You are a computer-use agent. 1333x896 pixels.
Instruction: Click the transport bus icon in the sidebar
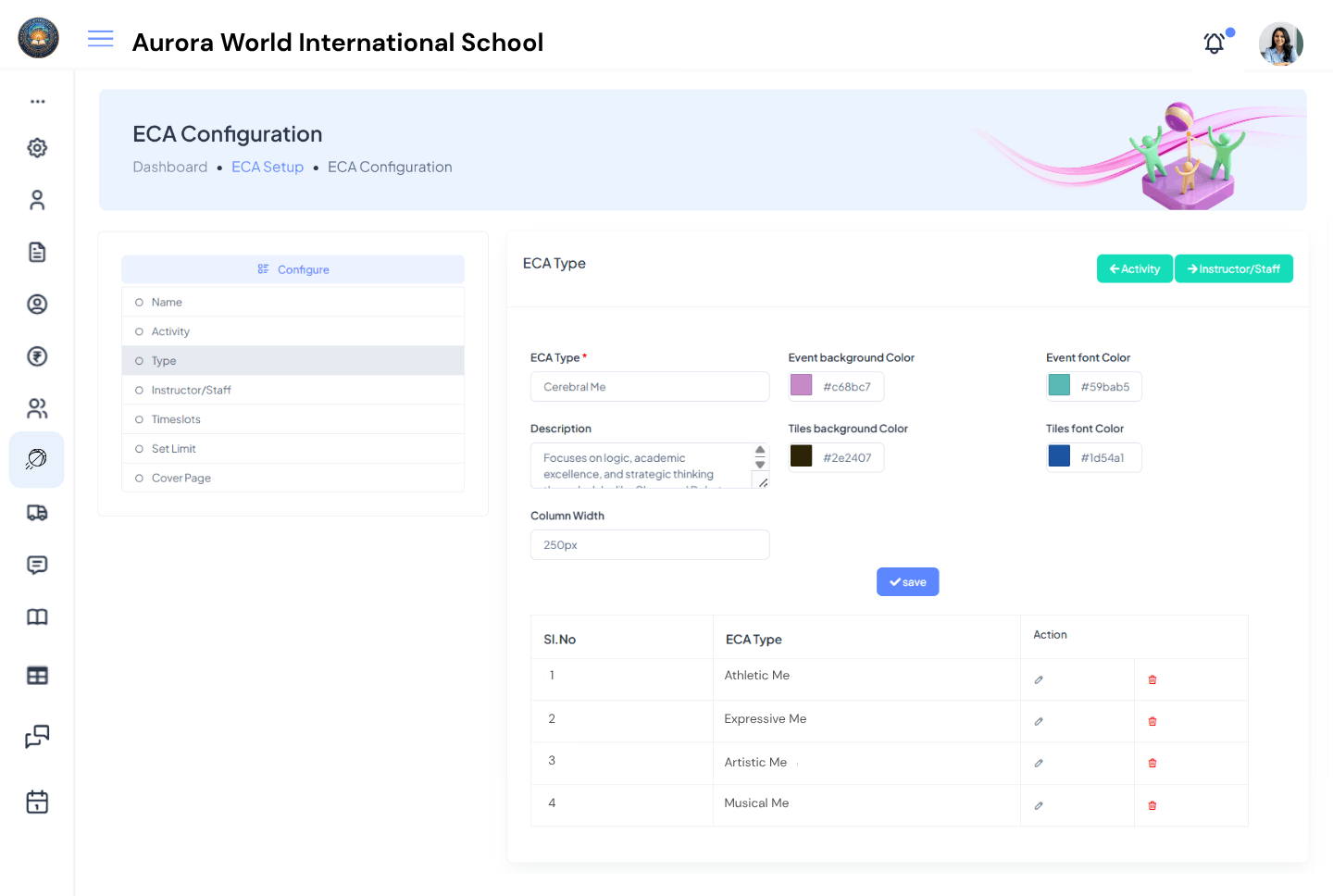(x=37, y=512)
